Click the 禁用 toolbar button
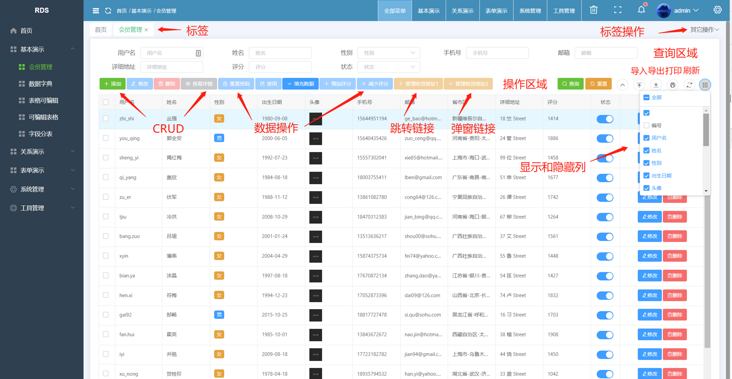 coord(268,84)
